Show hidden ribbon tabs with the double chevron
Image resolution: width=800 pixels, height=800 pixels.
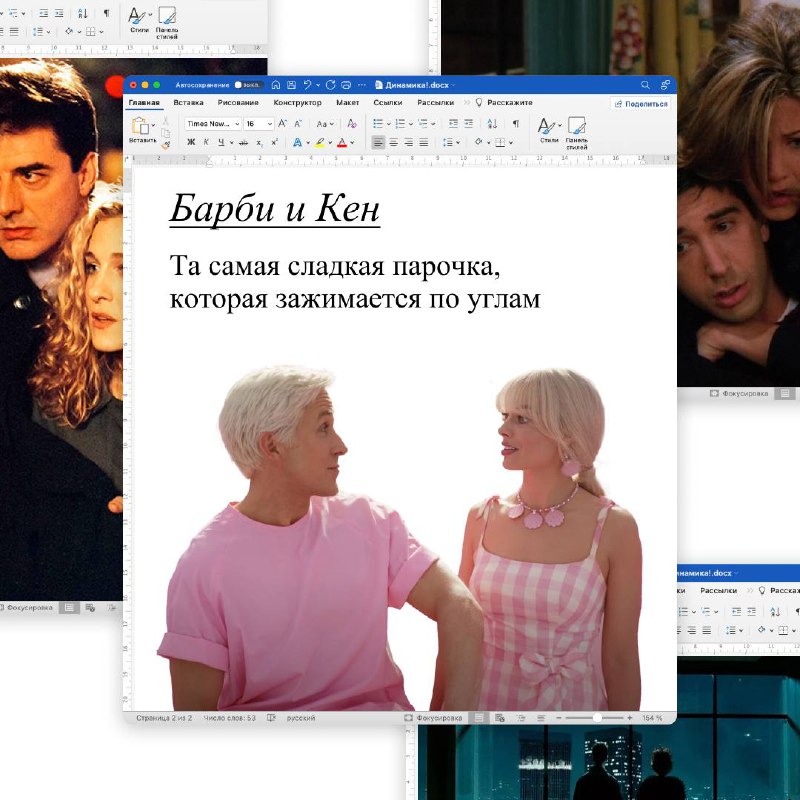[x=466, y=103]
